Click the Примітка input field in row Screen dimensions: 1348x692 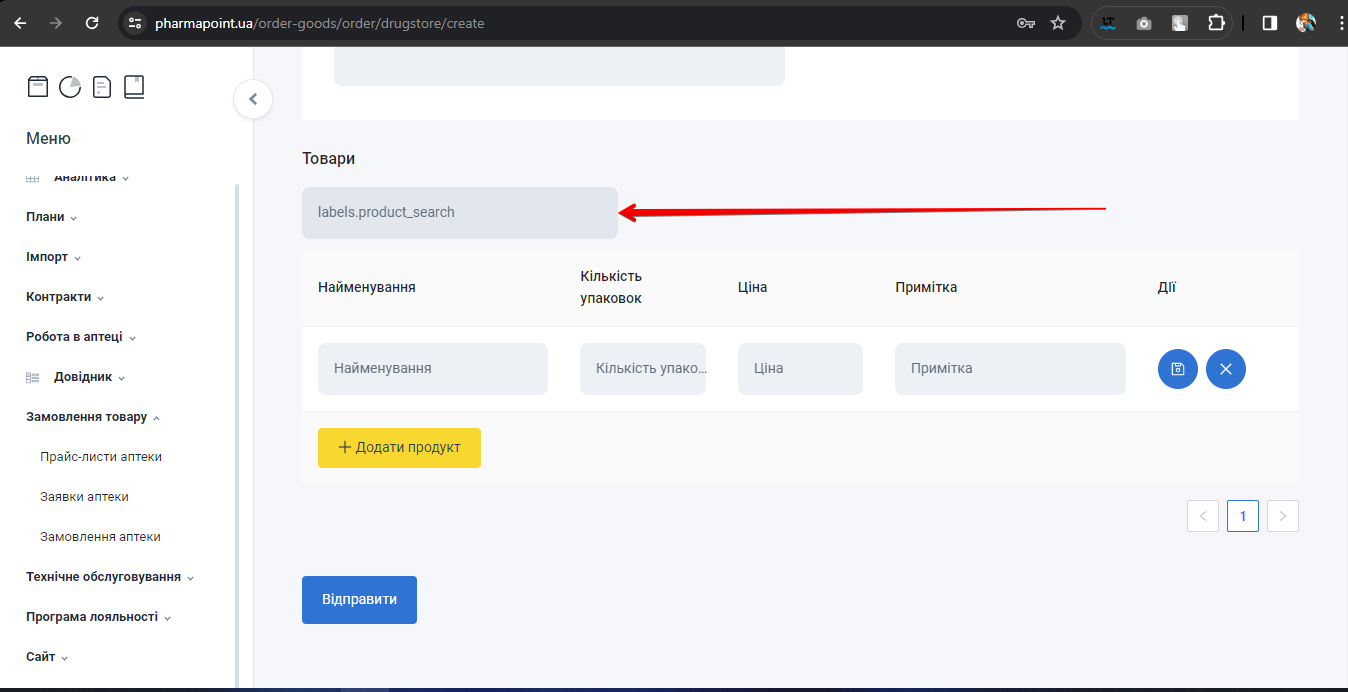coord(1009,369)
